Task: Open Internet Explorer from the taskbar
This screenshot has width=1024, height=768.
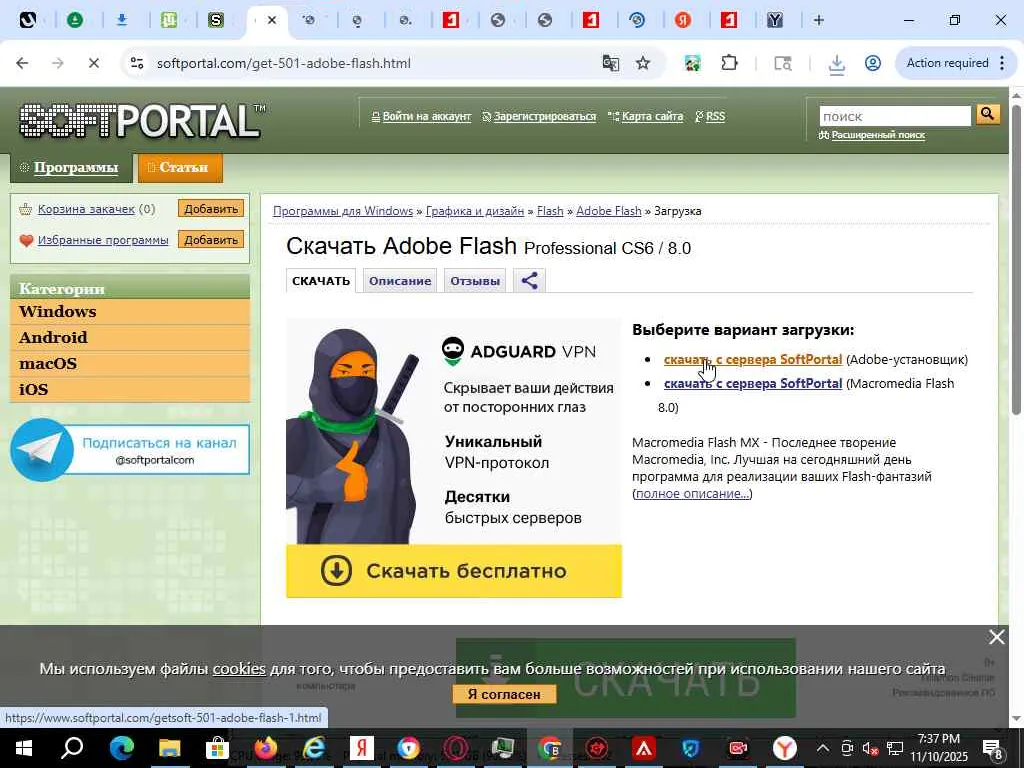Action: (x=313, y=748)
